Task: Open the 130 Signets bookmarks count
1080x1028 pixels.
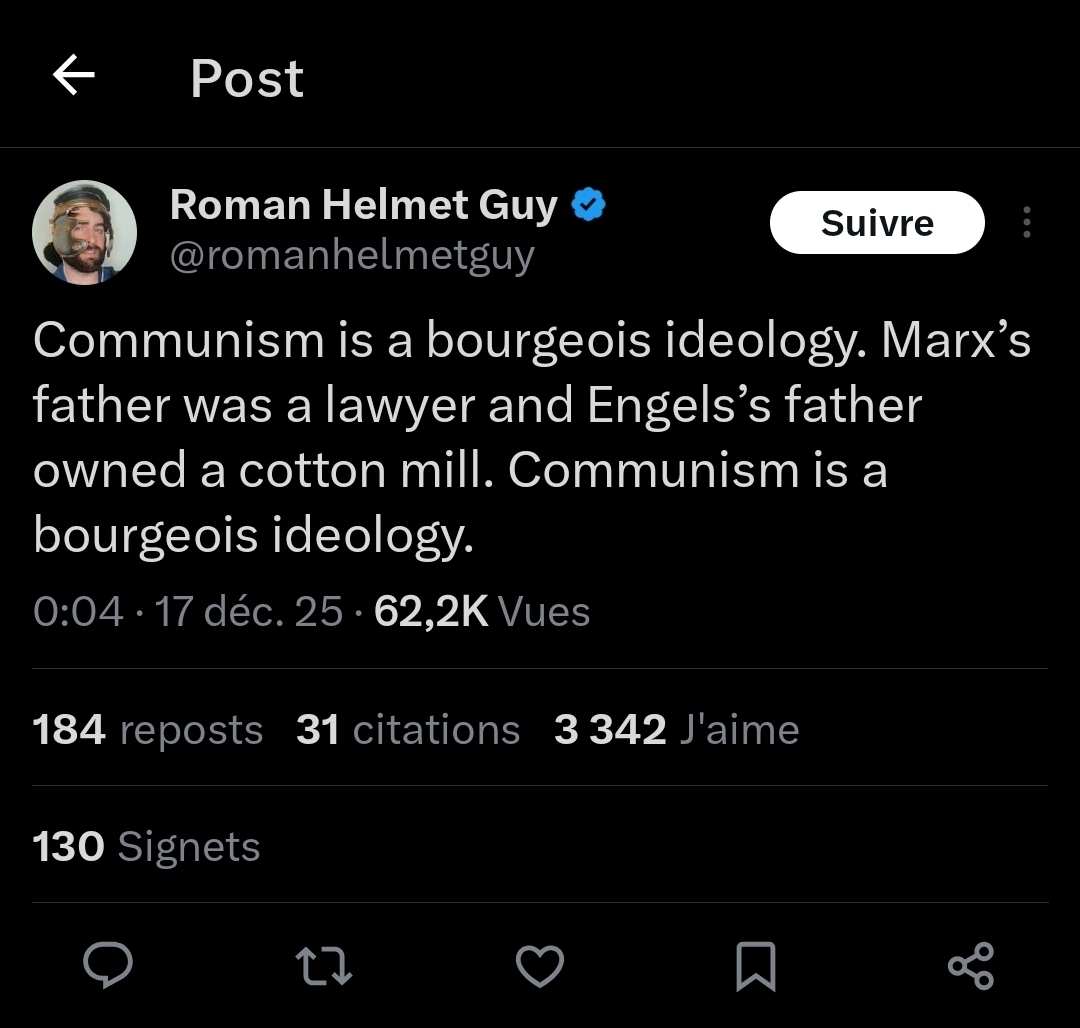Action: (147, 847)
